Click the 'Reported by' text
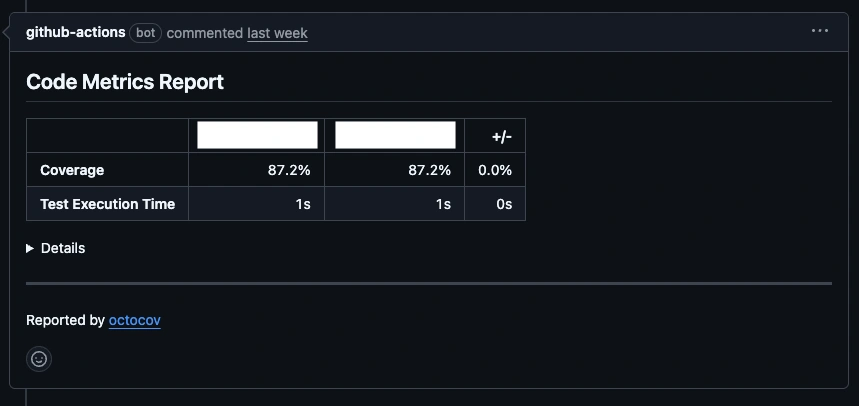The height and width of the screenshot is (406, 859). click(65, 321)
